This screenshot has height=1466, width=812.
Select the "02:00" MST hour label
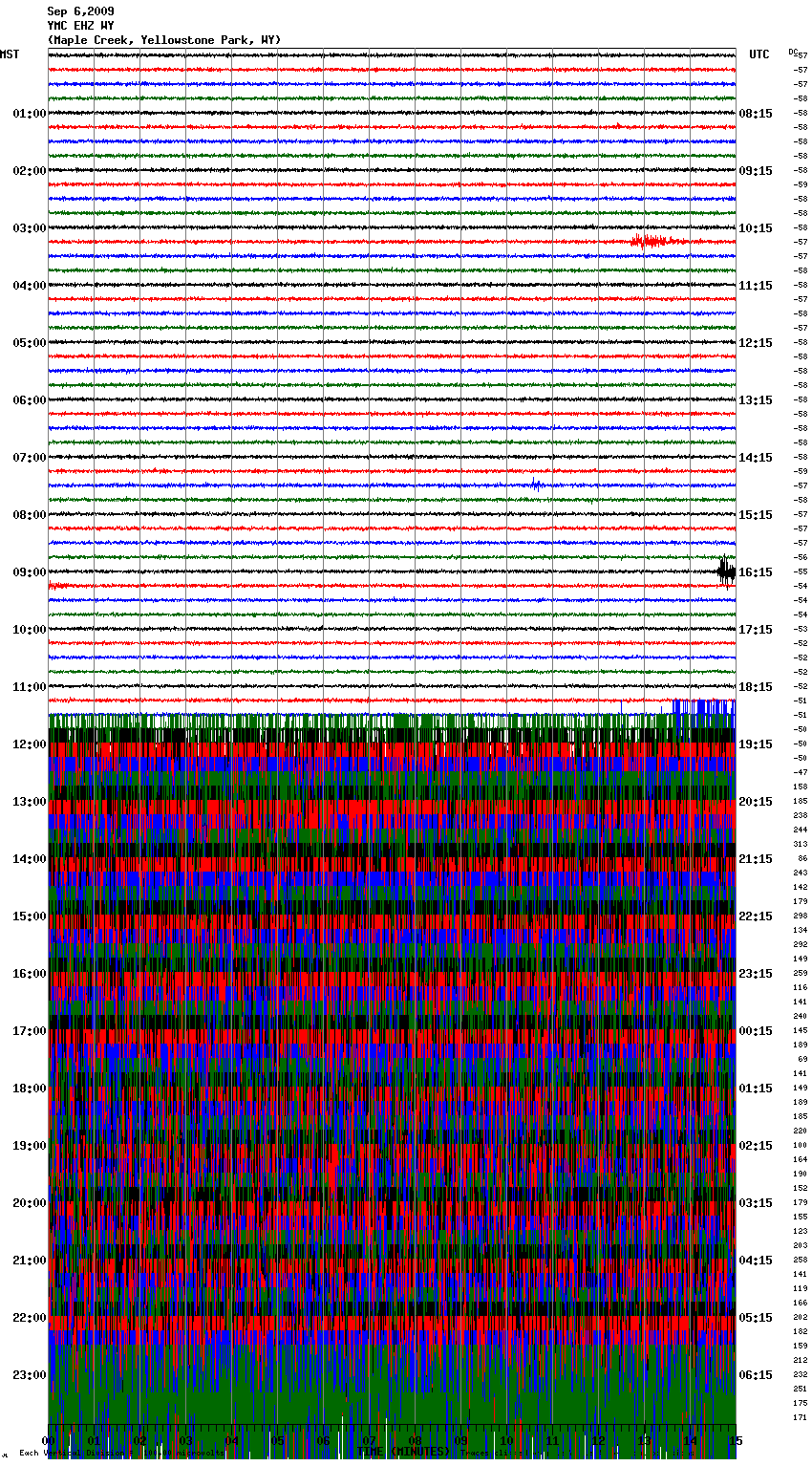(30, 171)
